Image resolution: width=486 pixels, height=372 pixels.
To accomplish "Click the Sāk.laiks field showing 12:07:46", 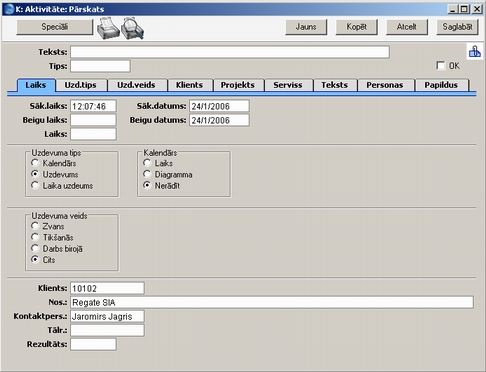I will [93, 106].
